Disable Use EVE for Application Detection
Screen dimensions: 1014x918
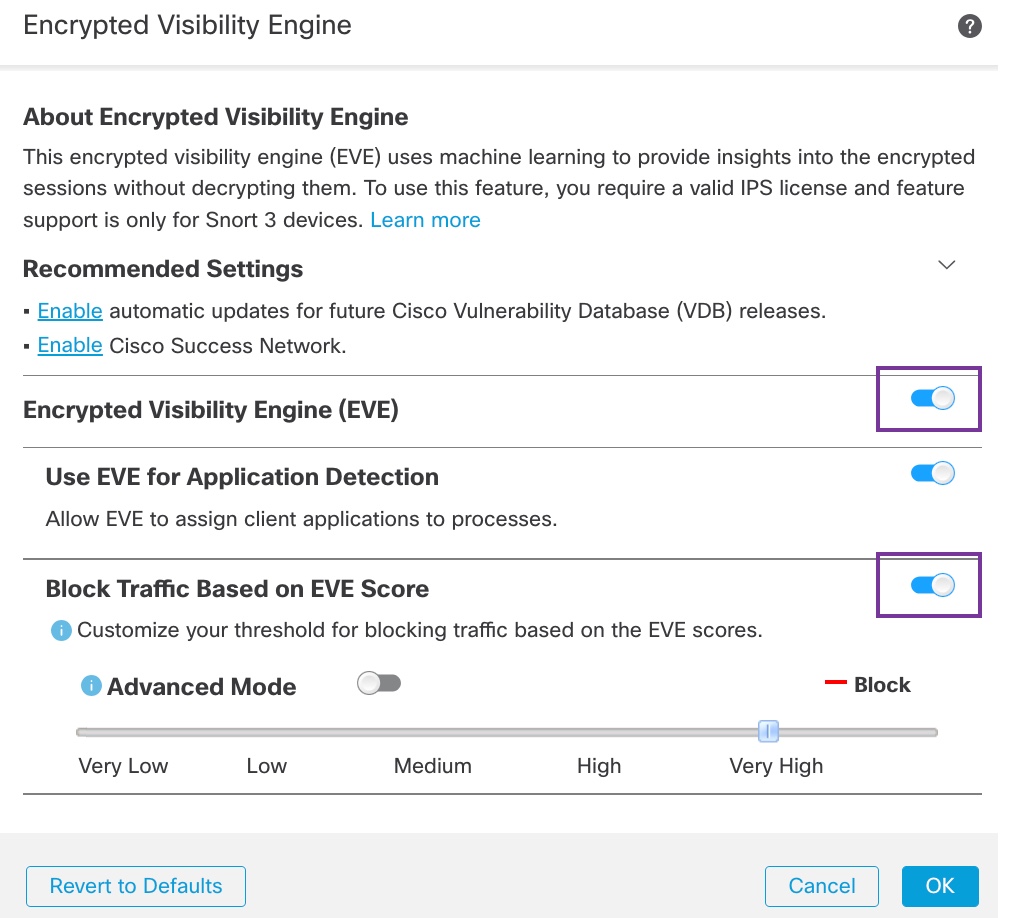(x=932, y=474)
